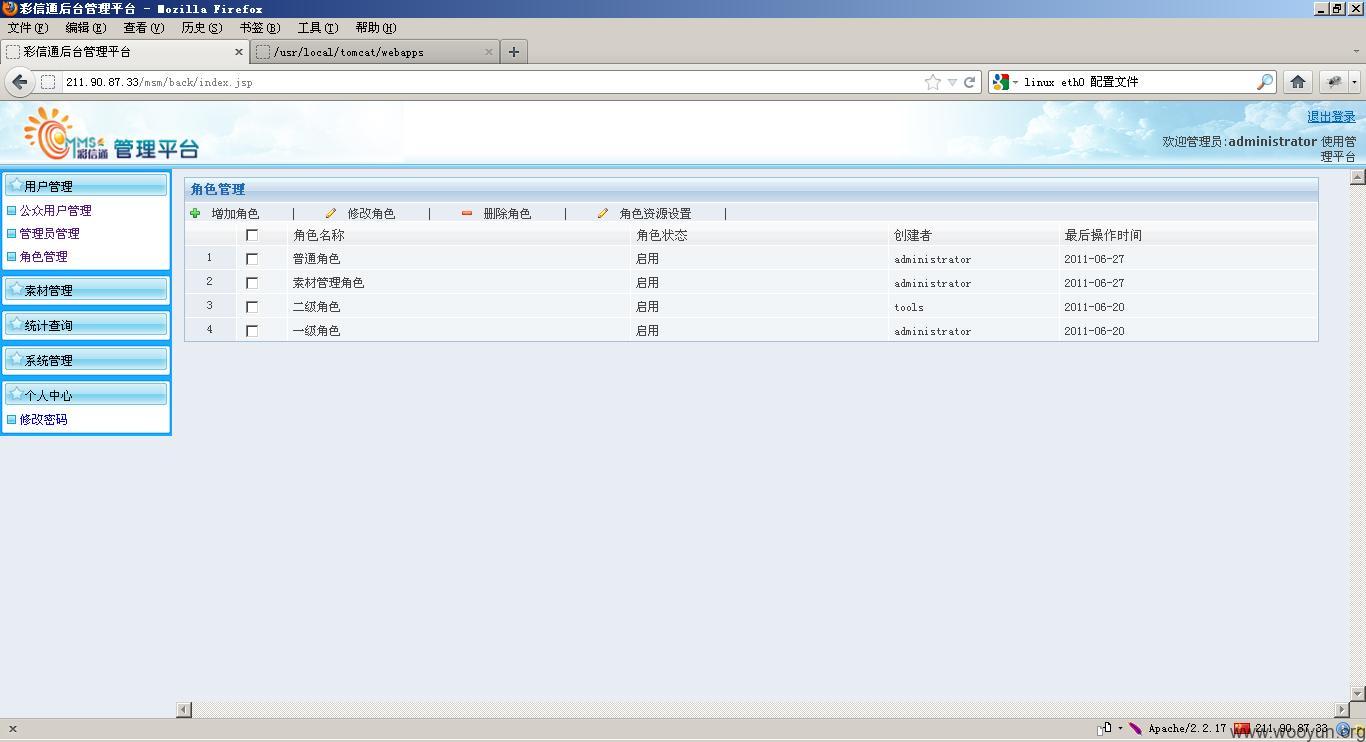Viewport: 1366px width, 742px height.
Task: Click the pencil icon beside 角色资源设置
Action: (x=602, y=213)
